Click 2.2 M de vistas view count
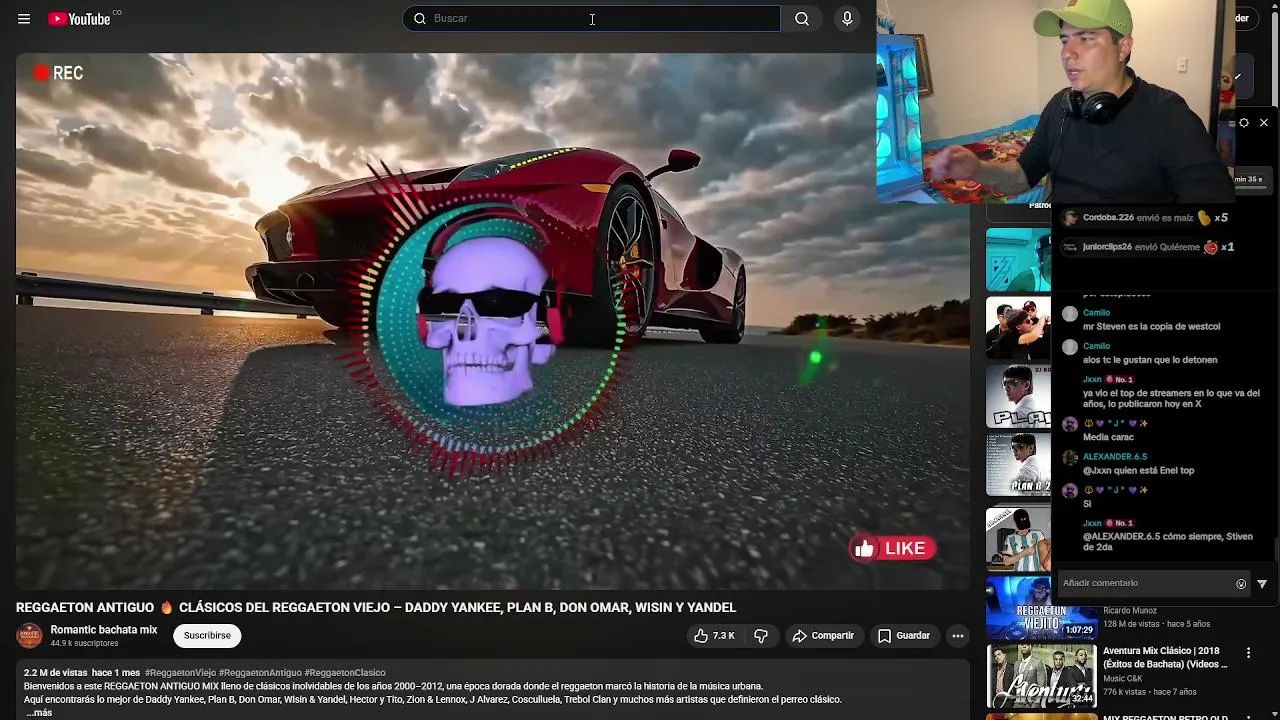The width and height of the screenshot is (1280, 720). pyautogui.click(x=55, y=673)
